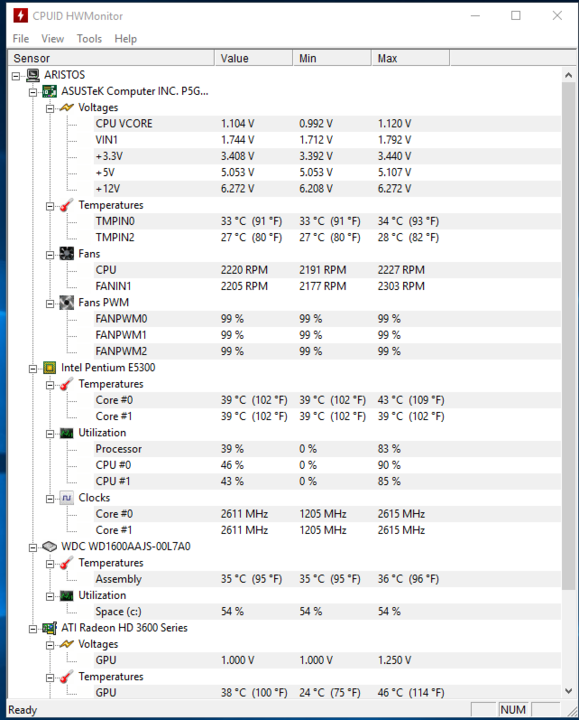Open the View menu
This screenshot has width=579, height=720.
pos(52,39)
